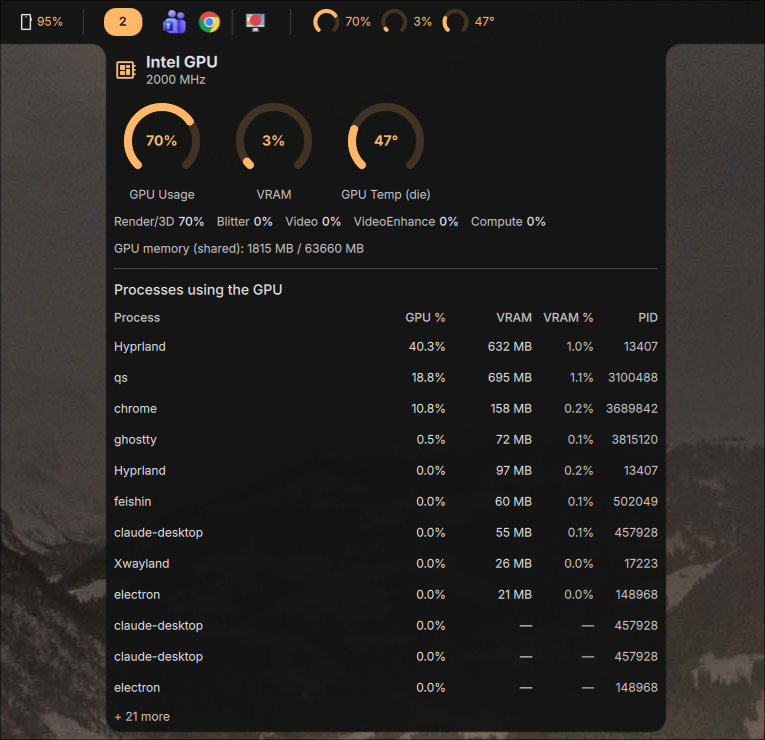This screenshot has width=765, height=740.
Task: Click PID 17223 in the Xwayland row
Action: tap(641, 563)
